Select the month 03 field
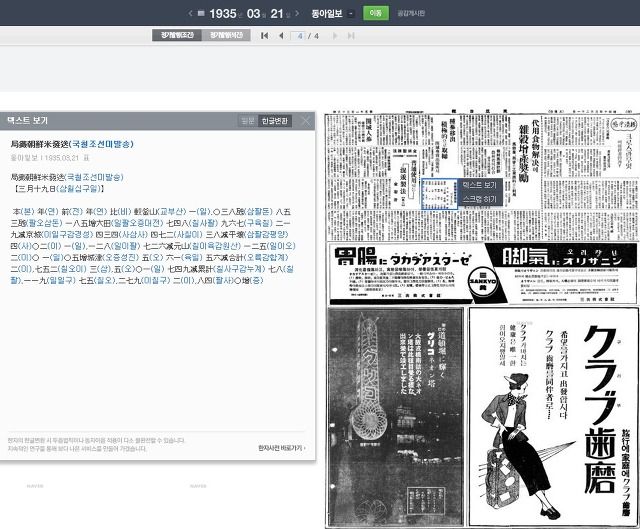 point(253,13)
